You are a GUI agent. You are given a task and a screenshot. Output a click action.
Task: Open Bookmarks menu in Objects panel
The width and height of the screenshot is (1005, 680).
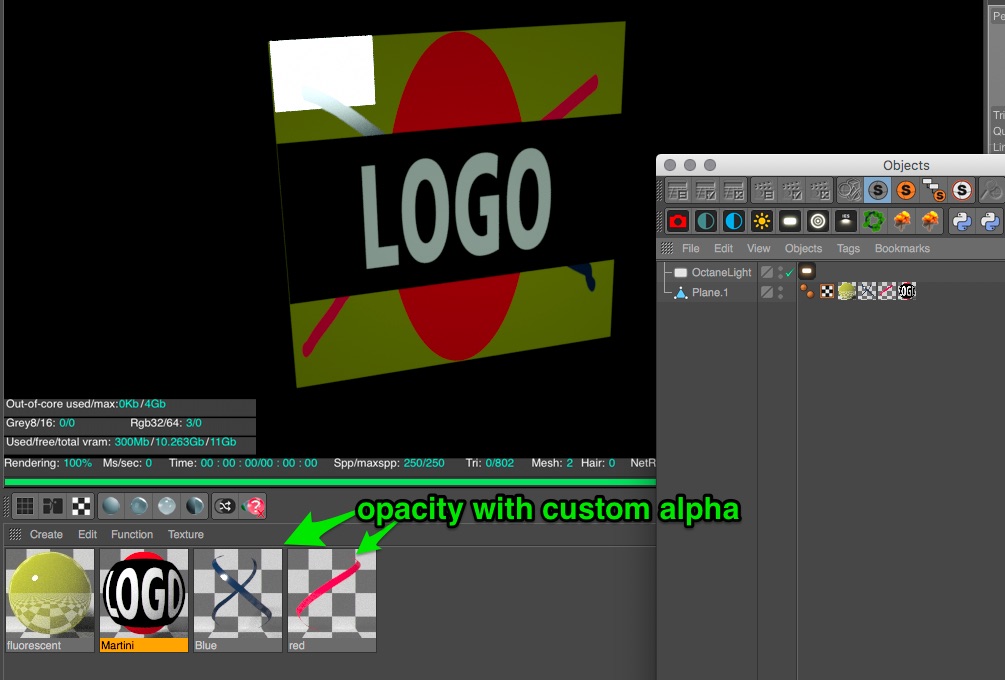click(902, 249)
